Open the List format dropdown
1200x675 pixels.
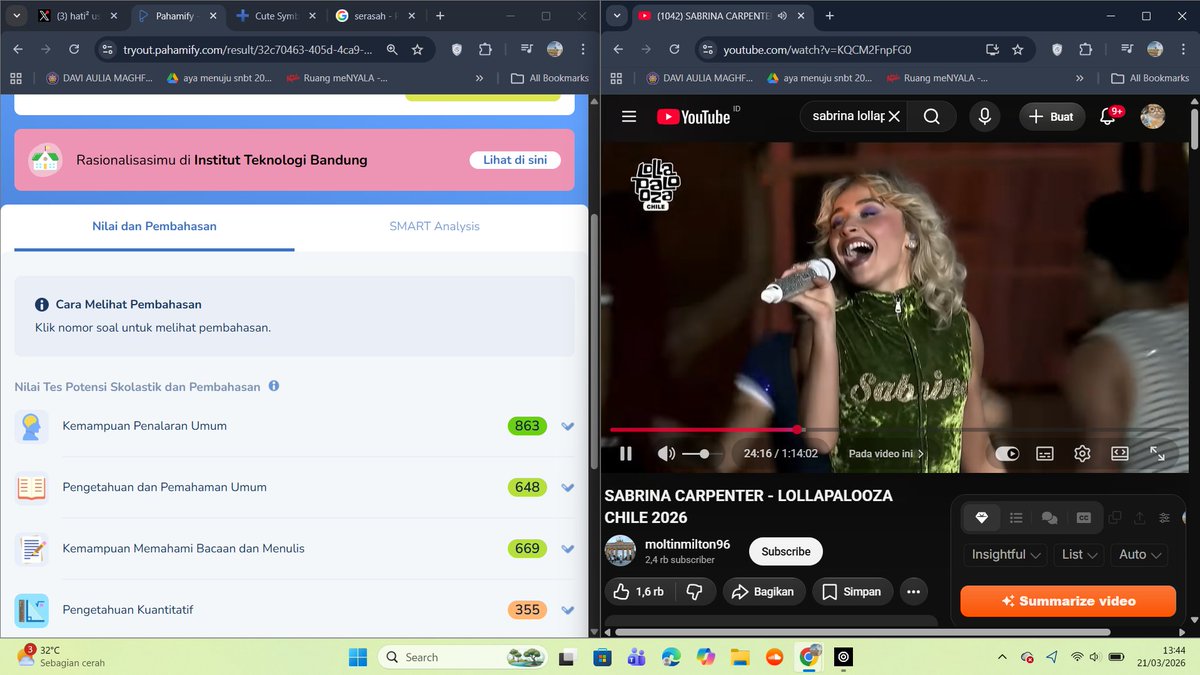(x=1080, y=554)
